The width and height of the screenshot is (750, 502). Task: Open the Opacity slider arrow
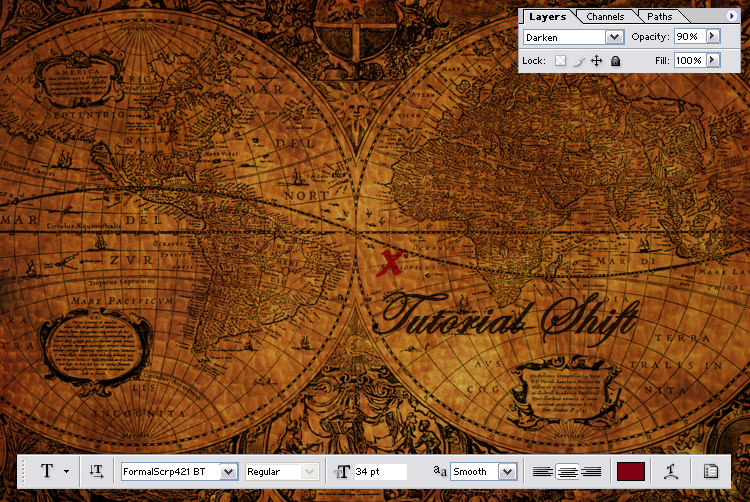[x=712, y=36]
